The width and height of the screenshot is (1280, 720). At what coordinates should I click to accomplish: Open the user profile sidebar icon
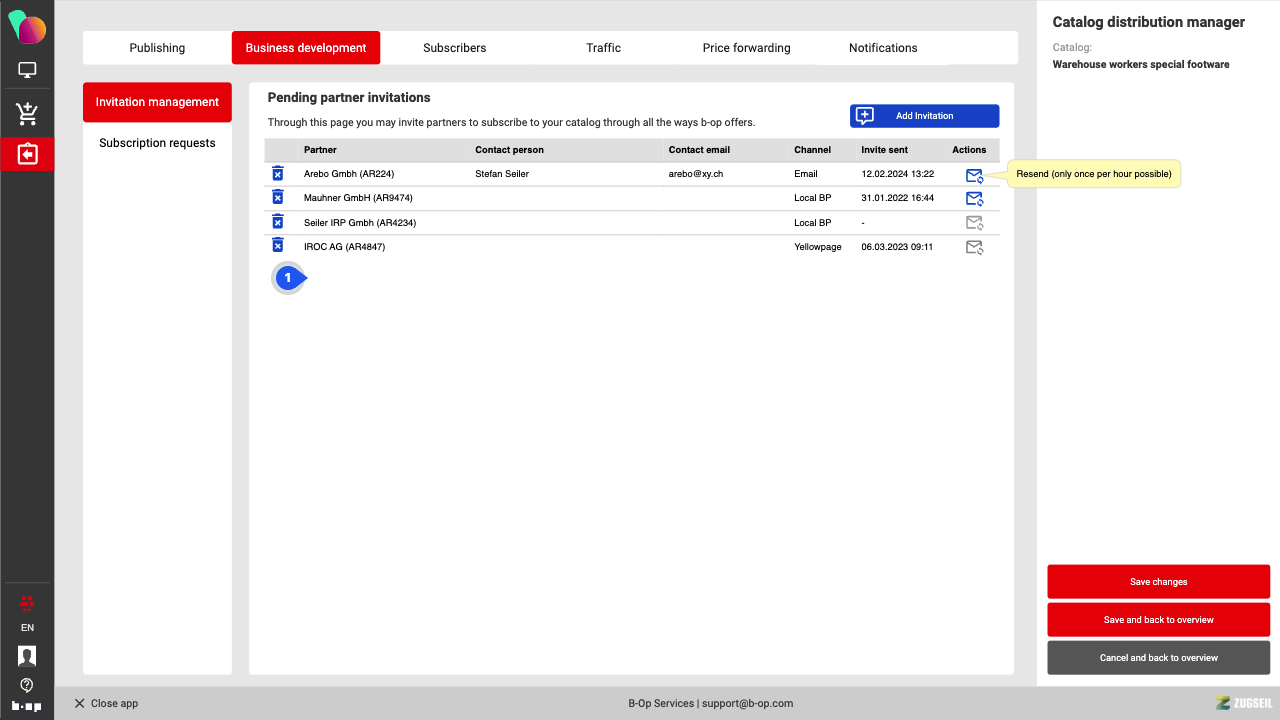click(27, 656)
